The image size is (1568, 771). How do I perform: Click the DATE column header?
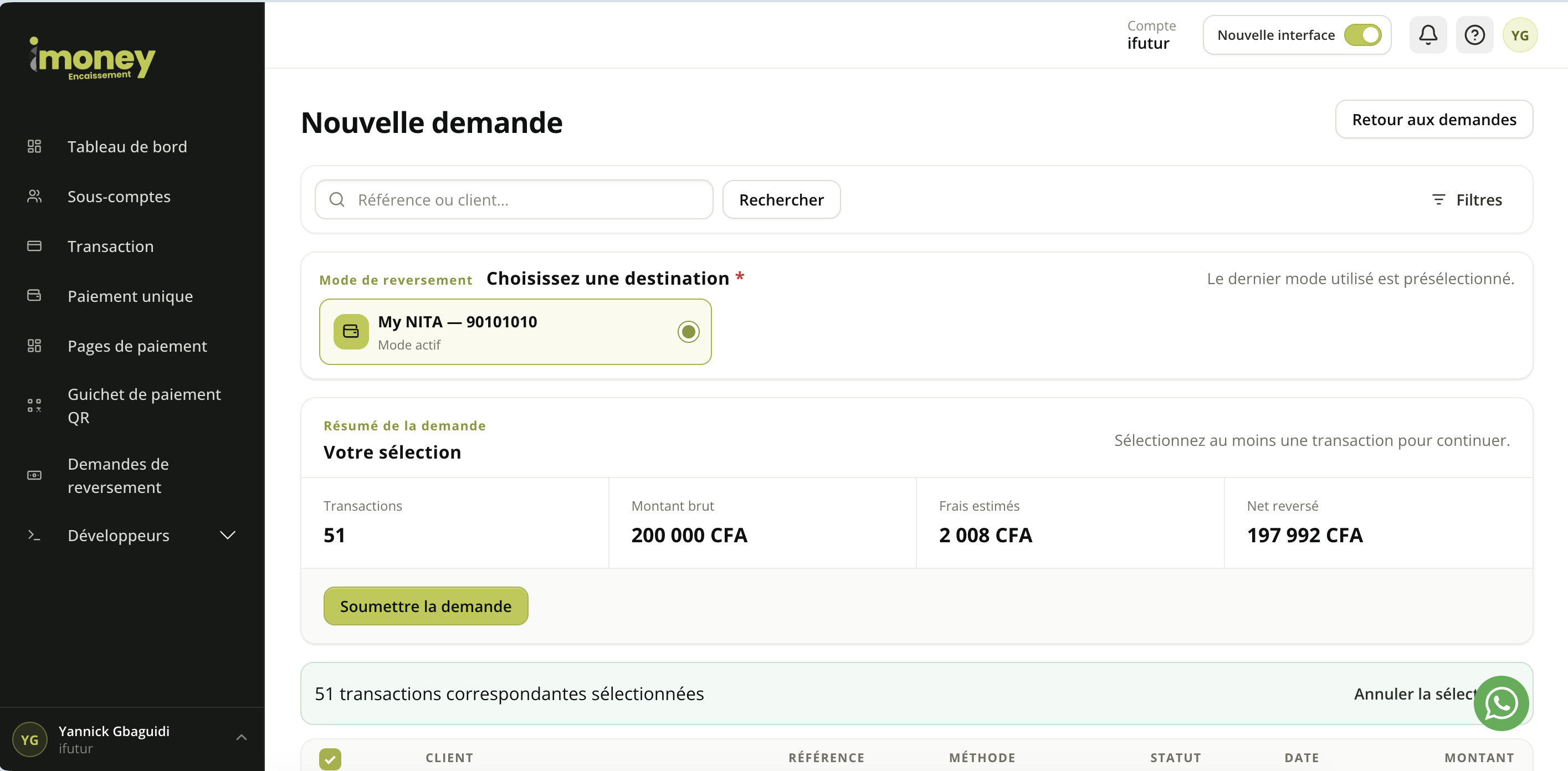coord(1301,758)
